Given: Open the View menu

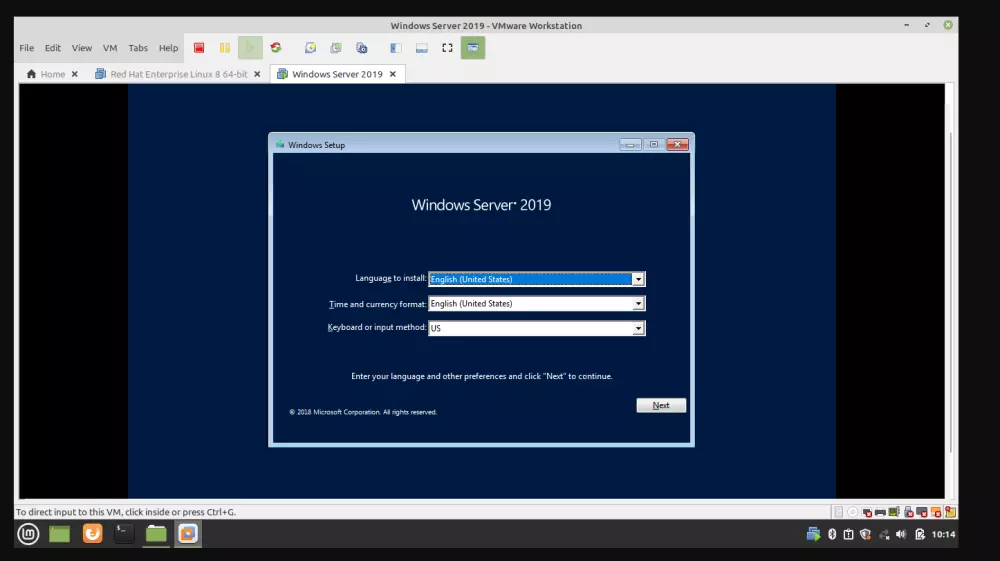Looking at the screenshot, I should 82,48.
